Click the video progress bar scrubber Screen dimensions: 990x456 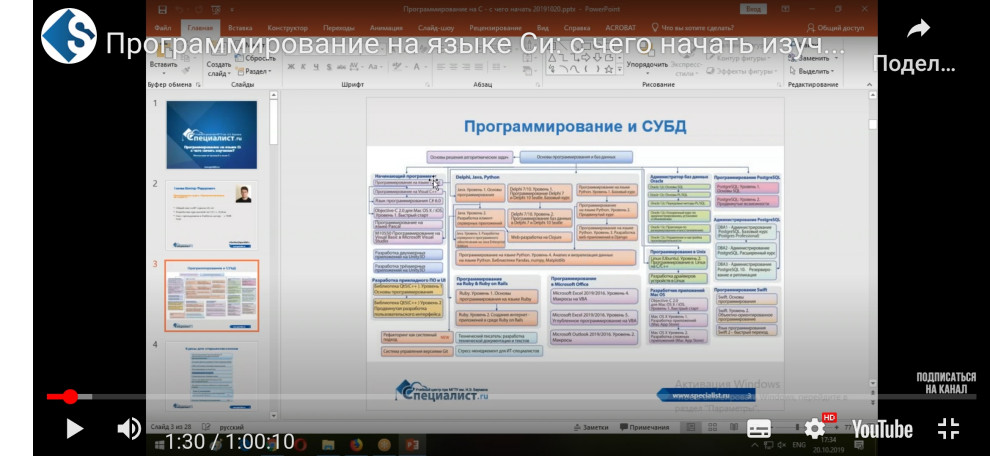(x=70, y=397)
